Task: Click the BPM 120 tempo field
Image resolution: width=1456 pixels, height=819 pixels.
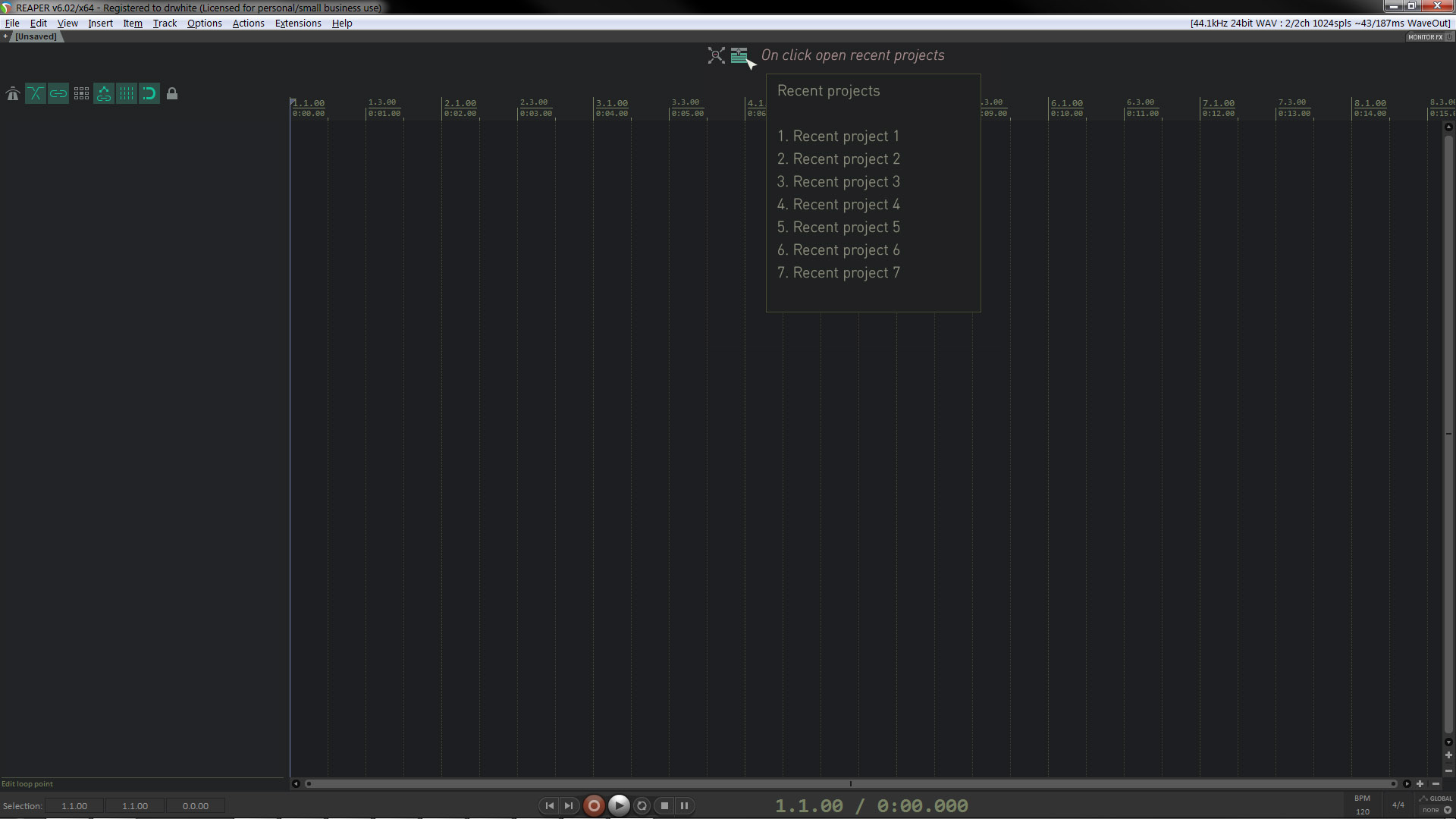Action: 1362,811
